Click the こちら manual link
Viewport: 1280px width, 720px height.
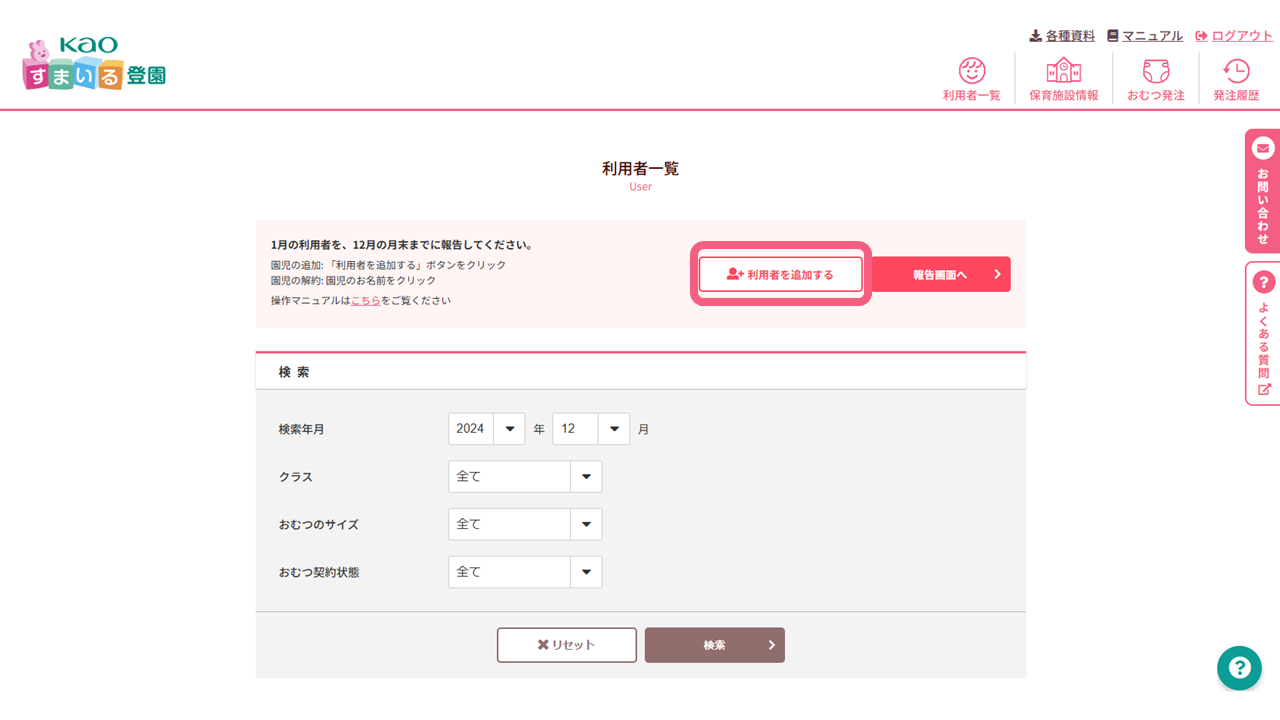[x=365, y=300]
